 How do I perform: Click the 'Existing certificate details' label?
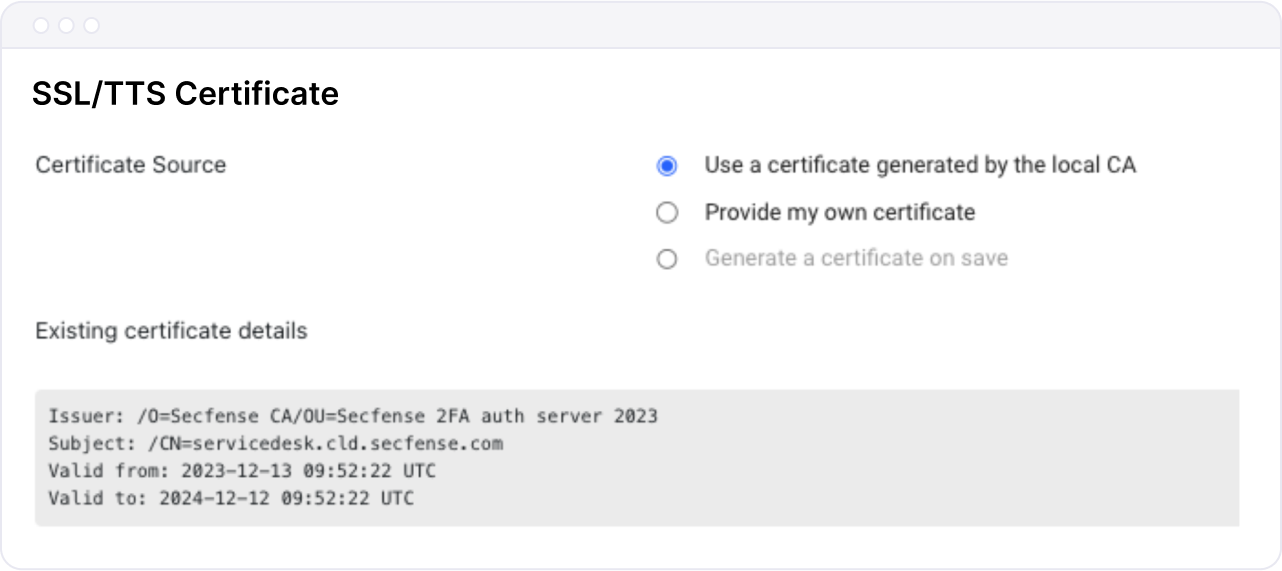171,330
